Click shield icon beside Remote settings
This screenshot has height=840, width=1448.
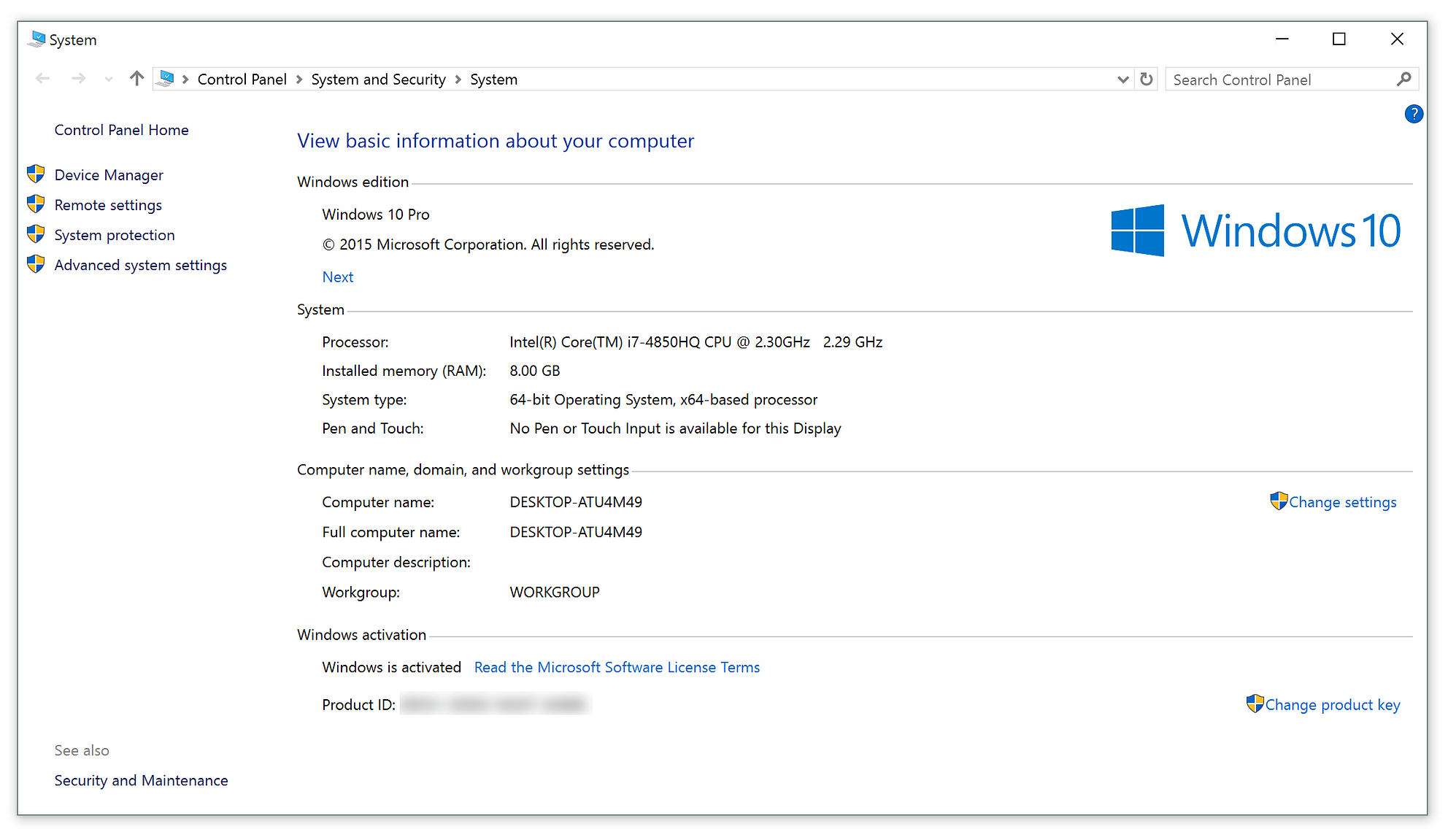click(36, 204)
